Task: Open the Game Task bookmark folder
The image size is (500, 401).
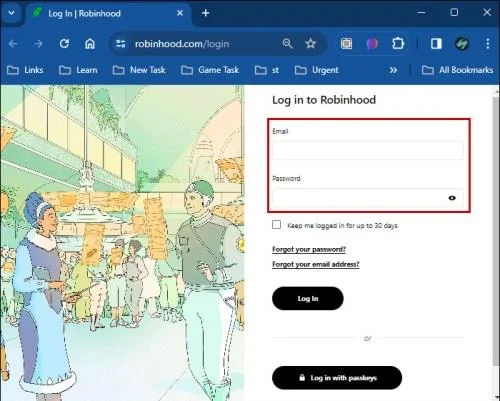Action: pyautogui.click(x=210, y=70)
